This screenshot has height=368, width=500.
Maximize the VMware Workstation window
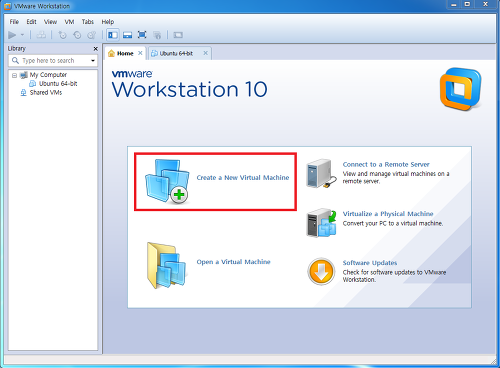coord(467,5)
